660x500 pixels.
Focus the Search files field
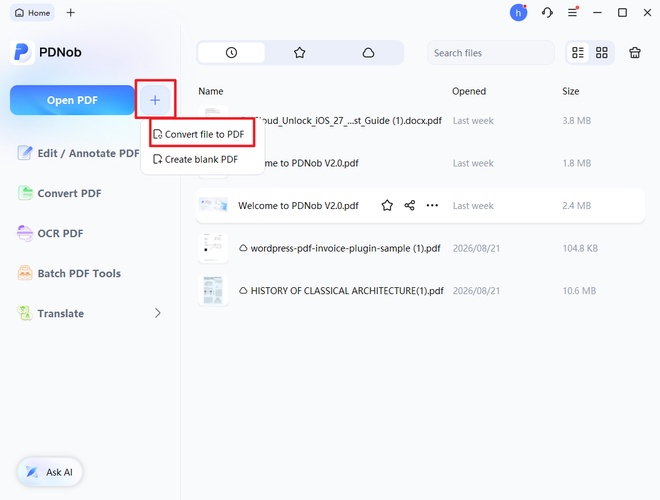pos(490,53)
